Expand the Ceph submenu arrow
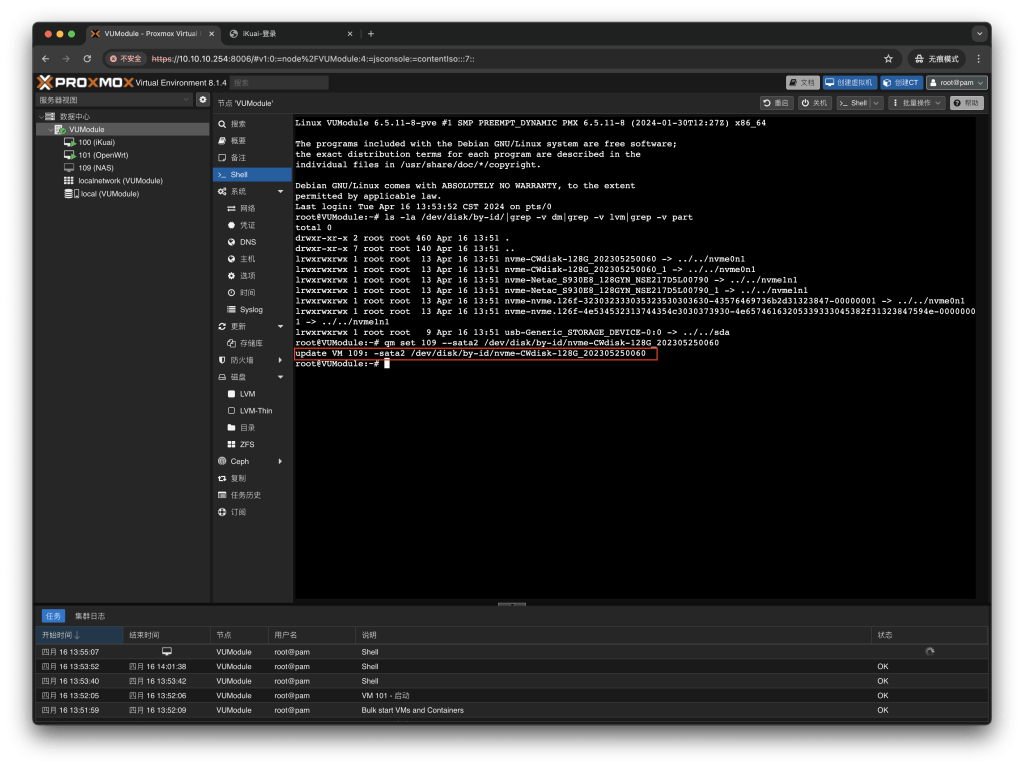Screen dimensions: 1024x768 click(280, 461)
